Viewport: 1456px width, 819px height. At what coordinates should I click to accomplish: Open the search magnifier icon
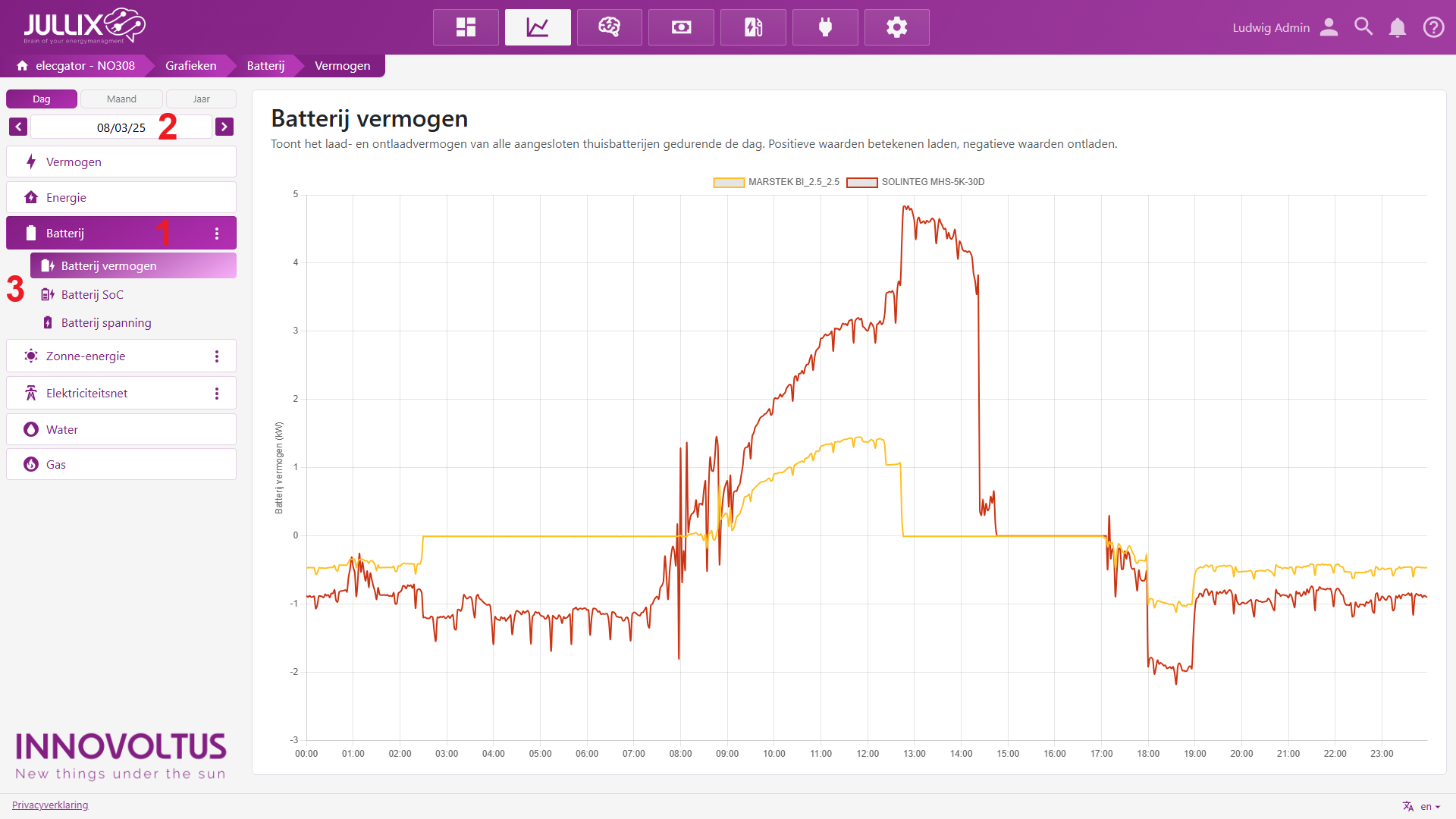[x=1363, y=27]
